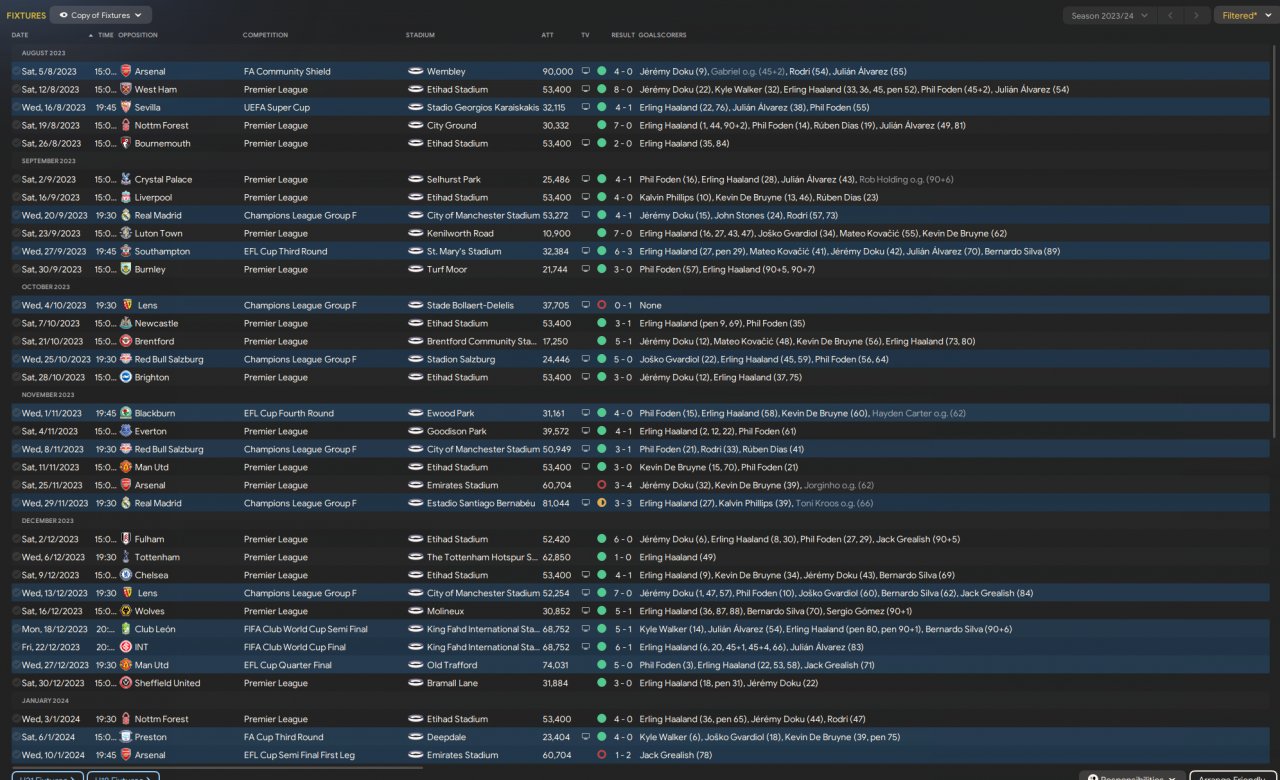Image resolution: width=1280 pixels, height=780 pixels.
Task: Click the draw indicator on the Real Madrid 3-3 row
Action: click(x=601, y=503)
